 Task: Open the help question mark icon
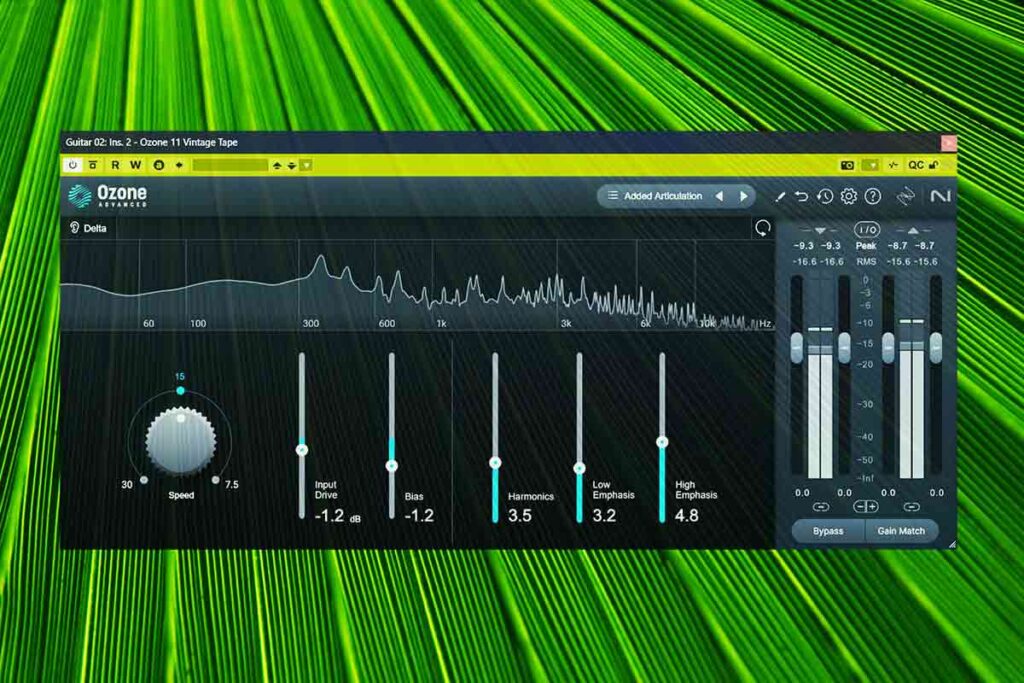point(872,196)
